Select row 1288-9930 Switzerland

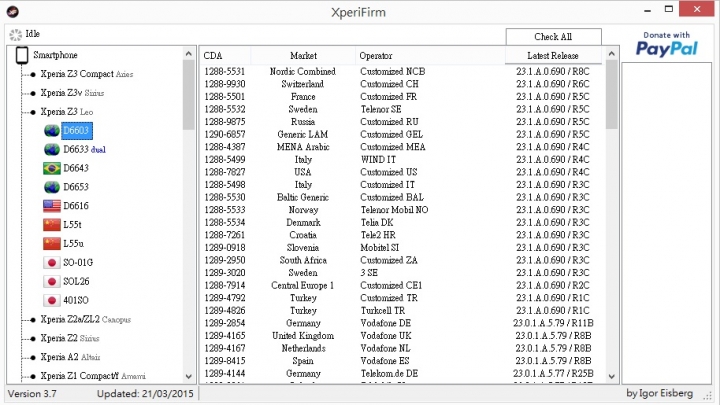[x=402, y=84]
